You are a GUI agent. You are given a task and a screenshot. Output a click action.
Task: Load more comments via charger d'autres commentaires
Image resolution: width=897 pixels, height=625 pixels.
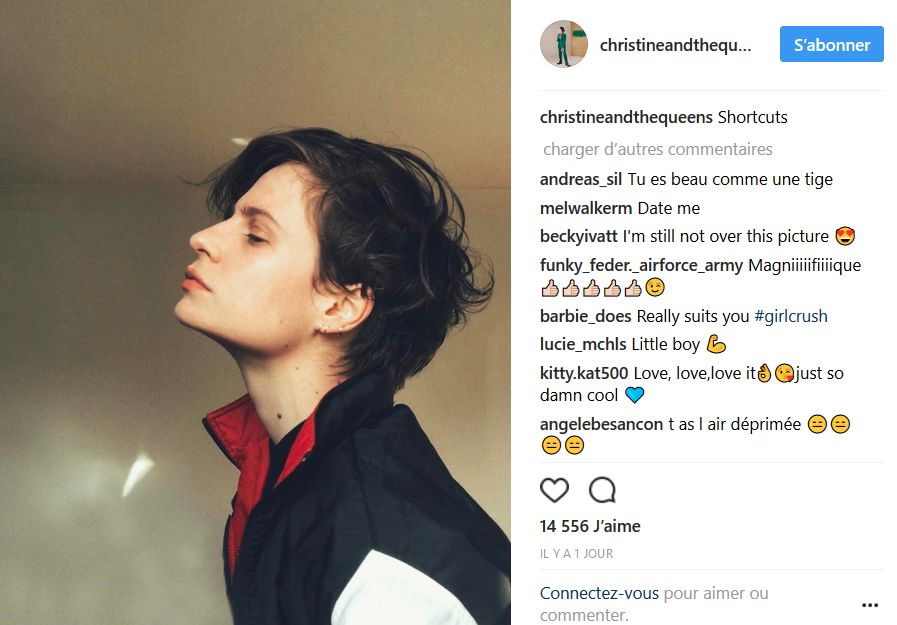click(x=657, y=149)
